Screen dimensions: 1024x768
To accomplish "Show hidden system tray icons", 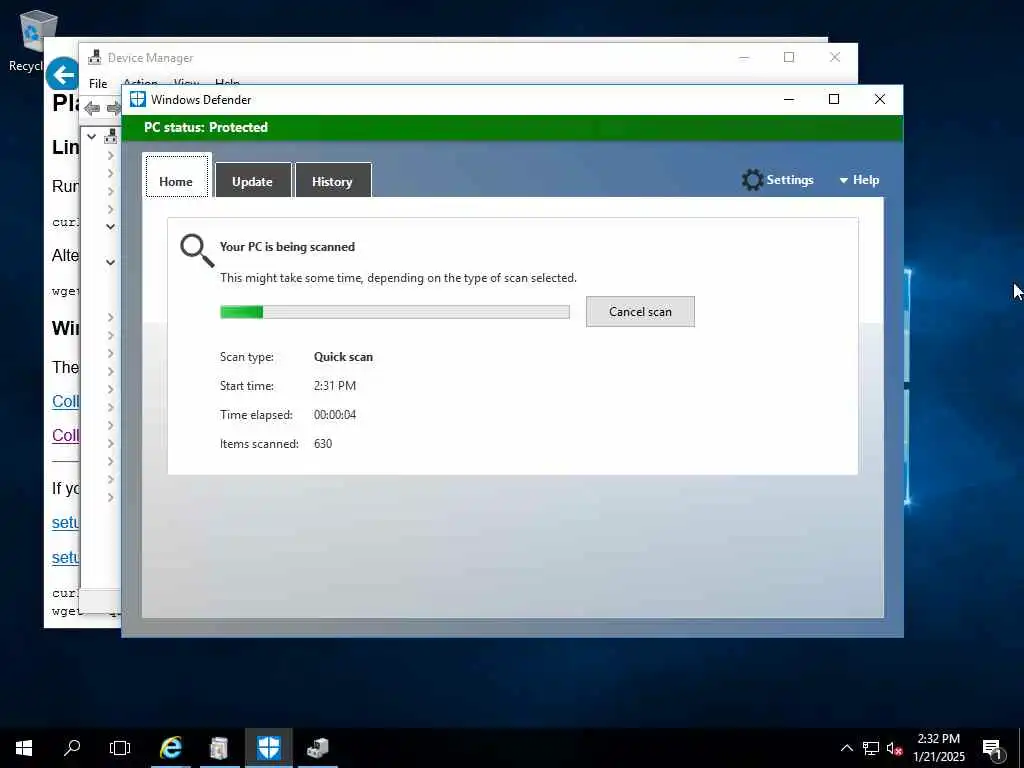I will point(846,748).
